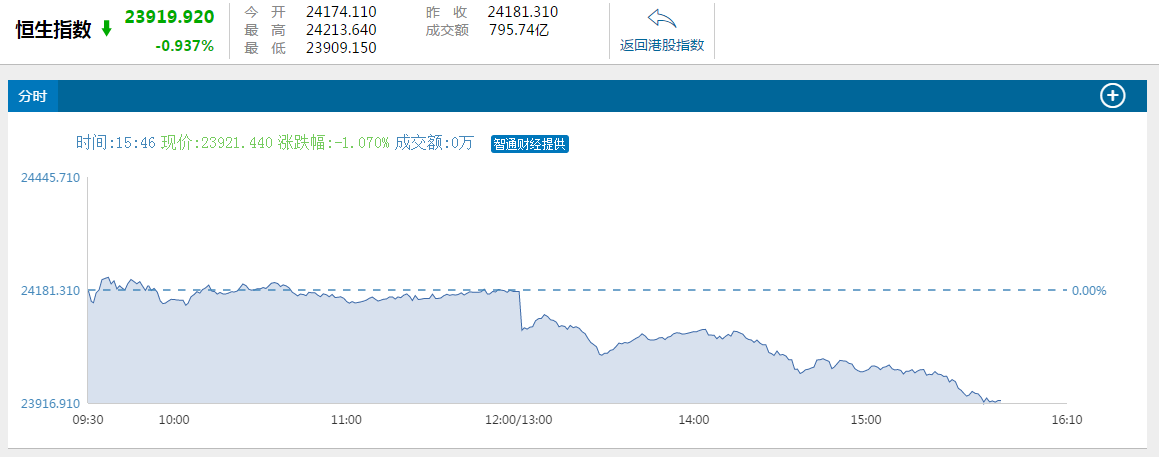Click the 24445.710 upper axis label

[x=50, y=178]
